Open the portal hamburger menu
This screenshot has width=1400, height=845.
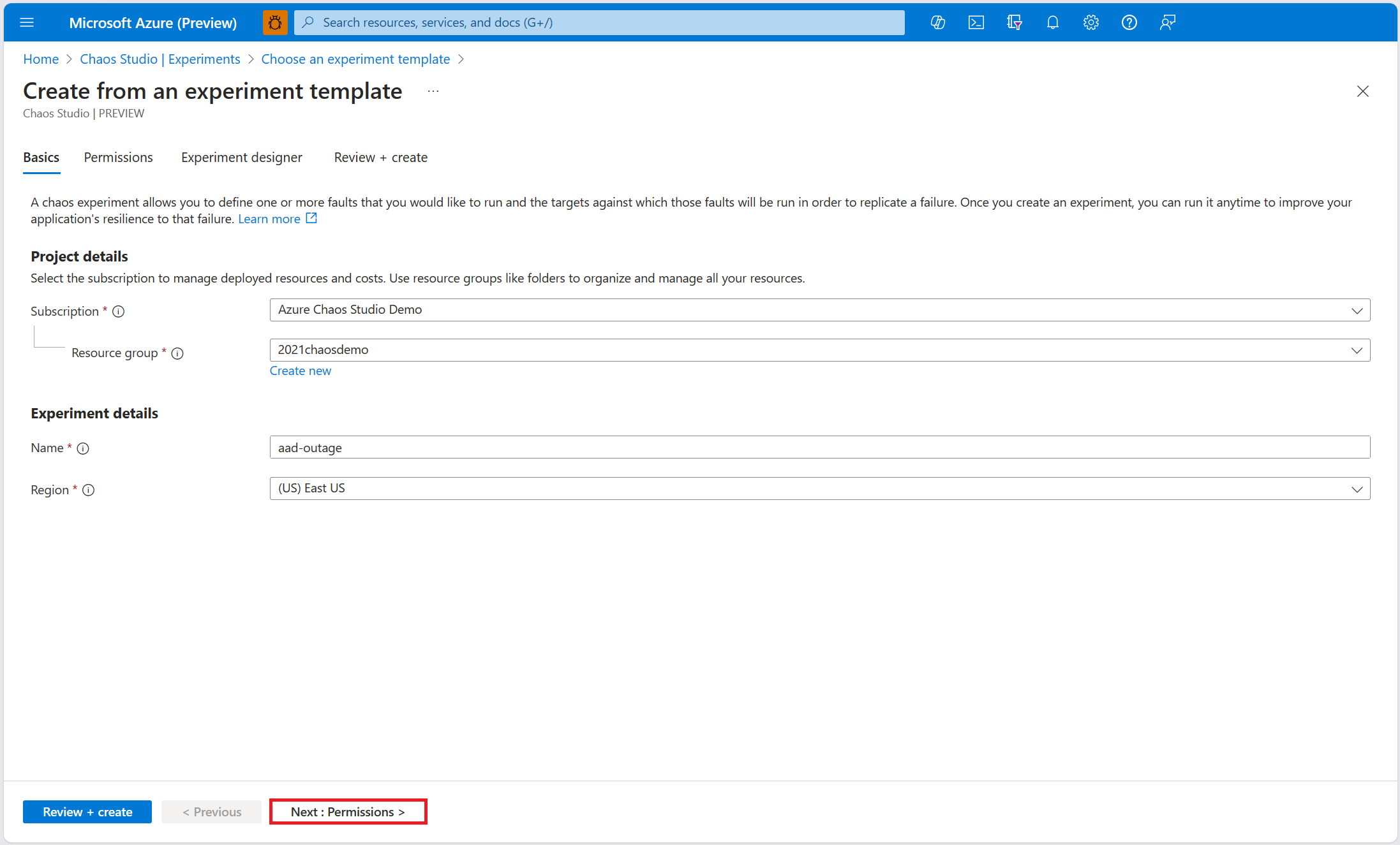tap(27, 22)
